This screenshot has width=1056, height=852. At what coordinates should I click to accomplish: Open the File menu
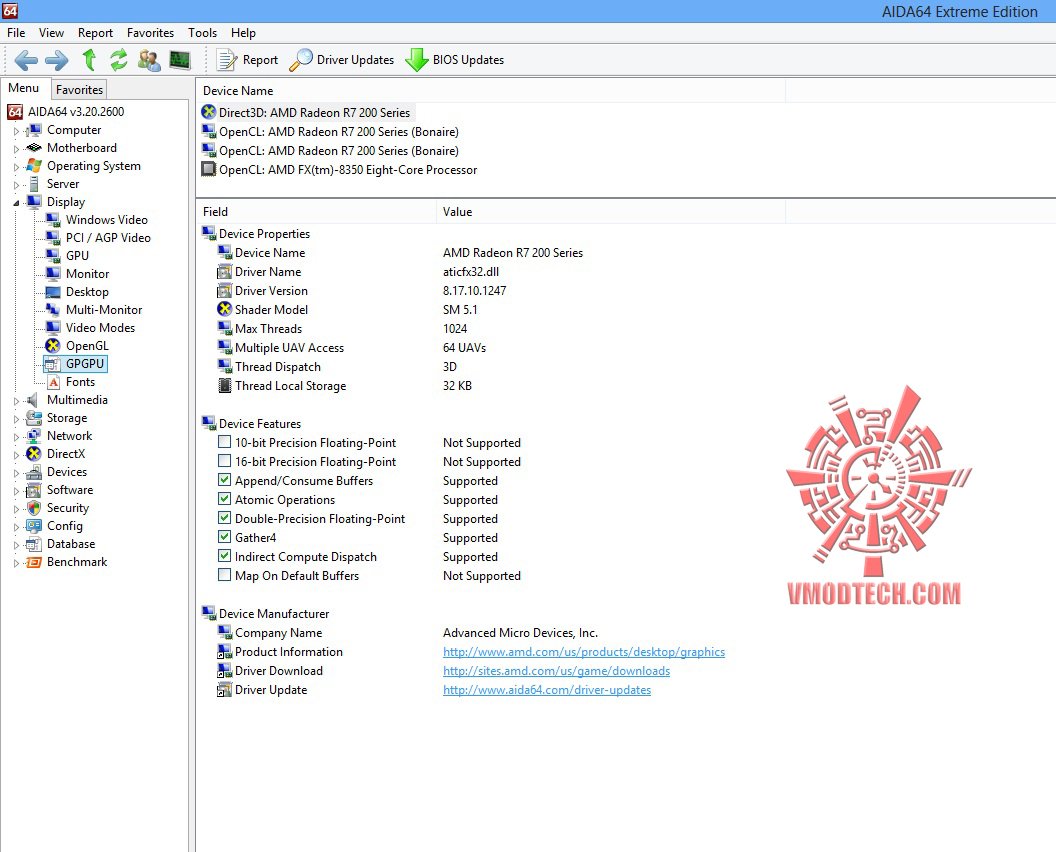[x=16, y=33]
